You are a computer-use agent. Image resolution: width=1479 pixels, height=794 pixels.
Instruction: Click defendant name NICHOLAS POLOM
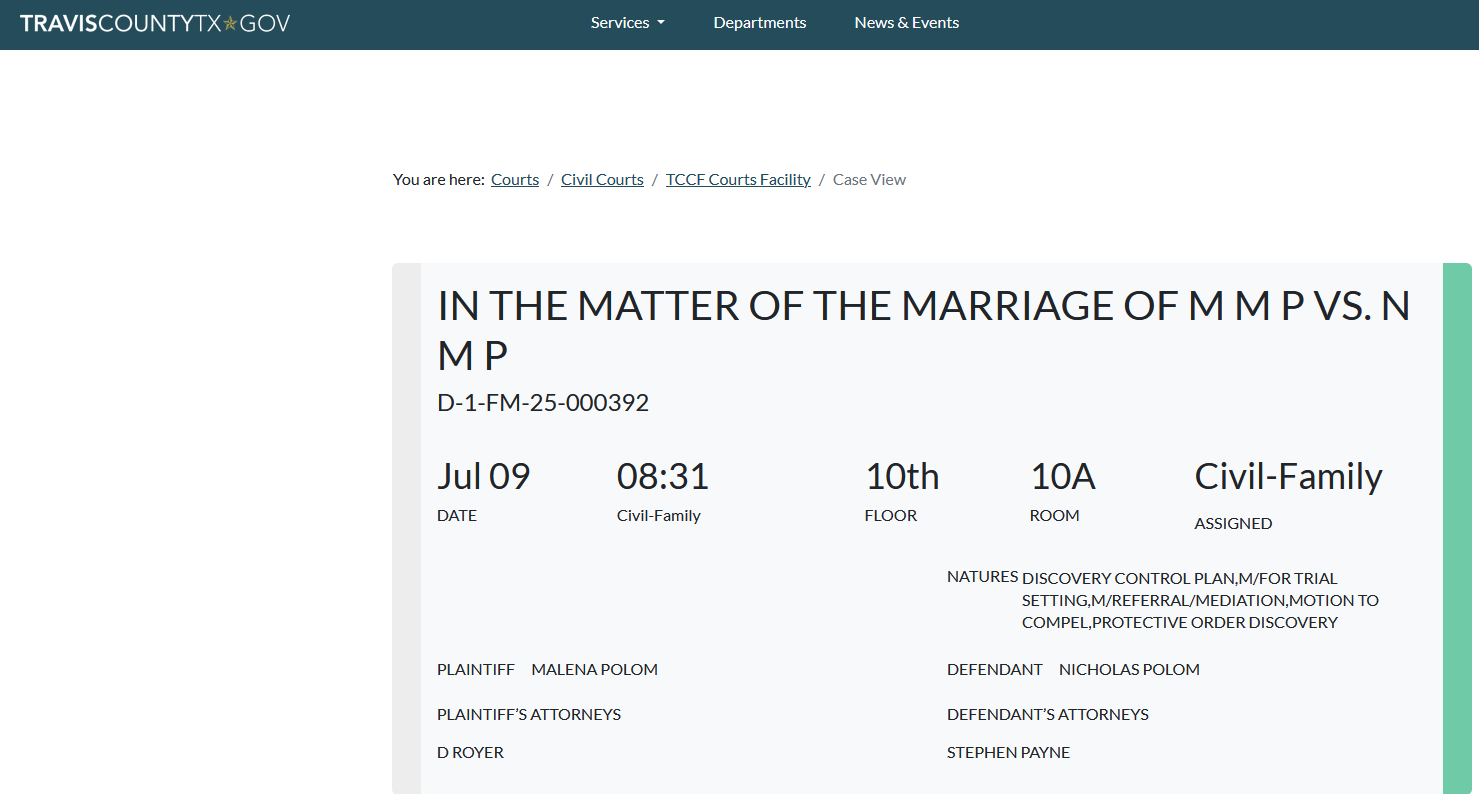point(1129,670)
